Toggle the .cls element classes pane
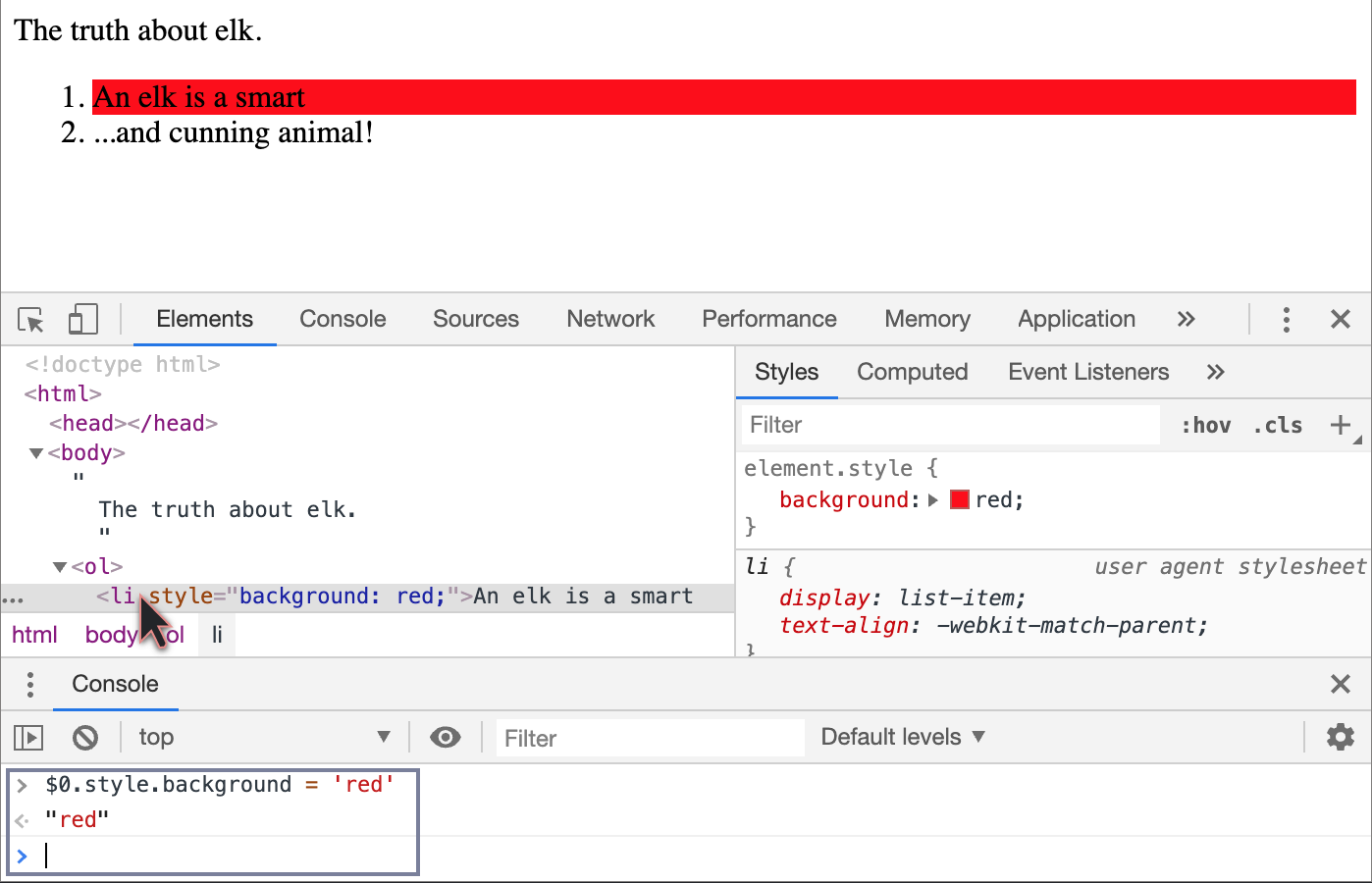 (x=1278, y=425)
